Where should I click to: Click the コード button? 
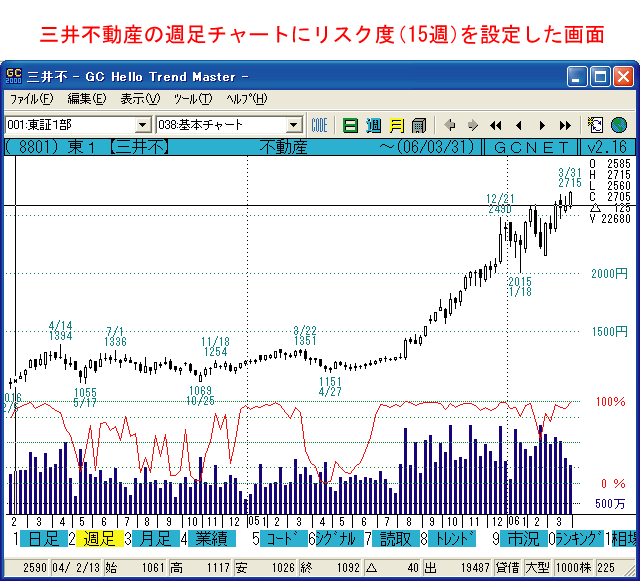284,539
